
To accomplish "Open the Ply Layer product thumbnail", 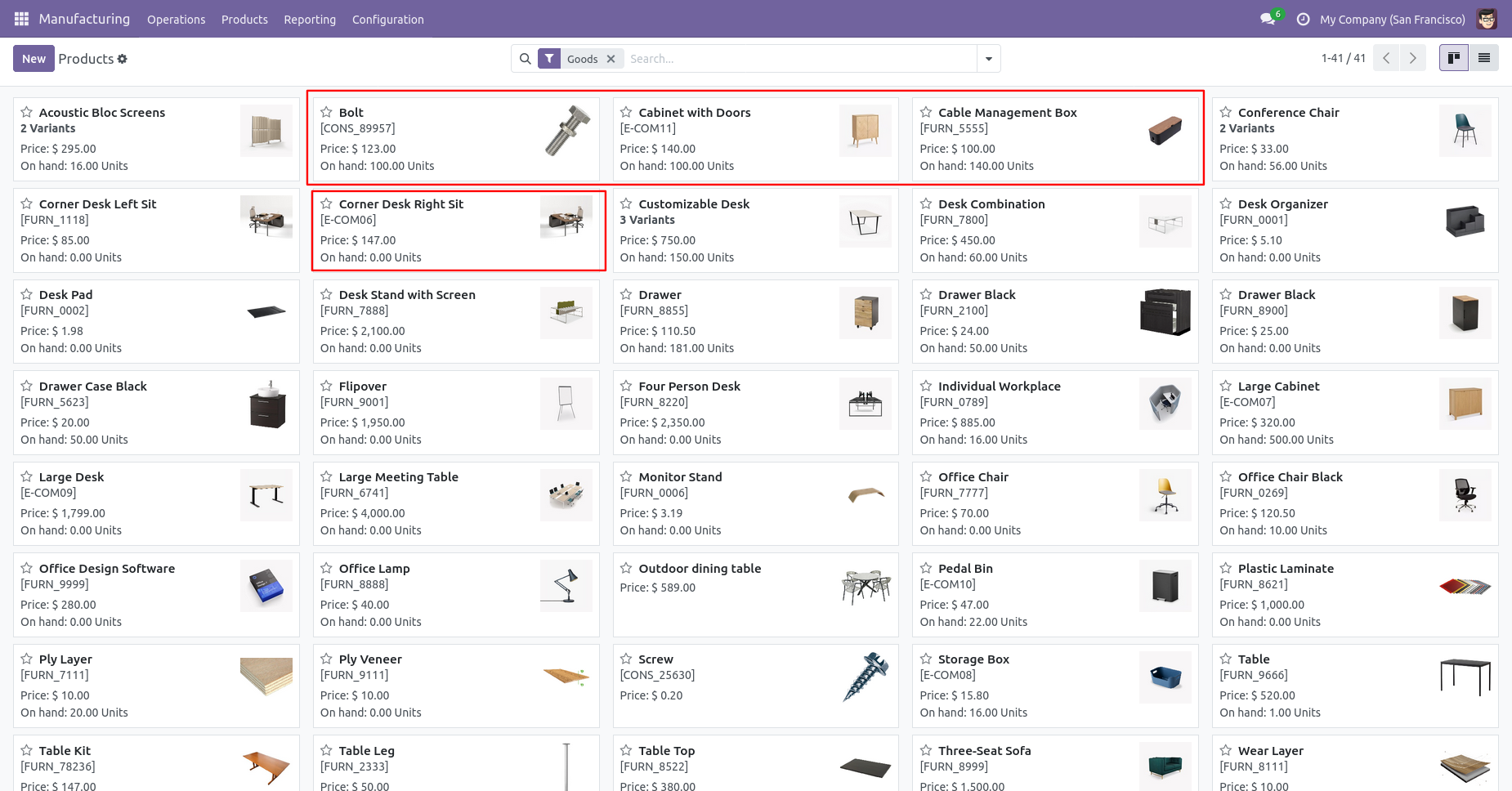I will [266, 677].
